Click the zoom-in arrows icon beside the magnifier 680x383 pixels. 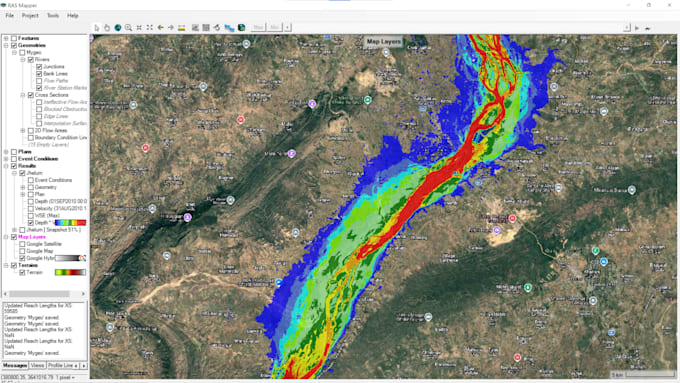pyautogui.click(x=139, y=28)
